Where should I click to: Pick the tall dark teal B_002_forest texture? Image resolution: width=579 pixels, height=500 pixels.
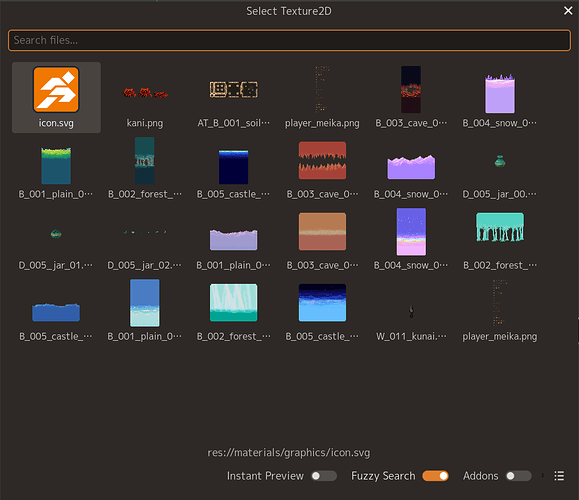coord(145,168)
